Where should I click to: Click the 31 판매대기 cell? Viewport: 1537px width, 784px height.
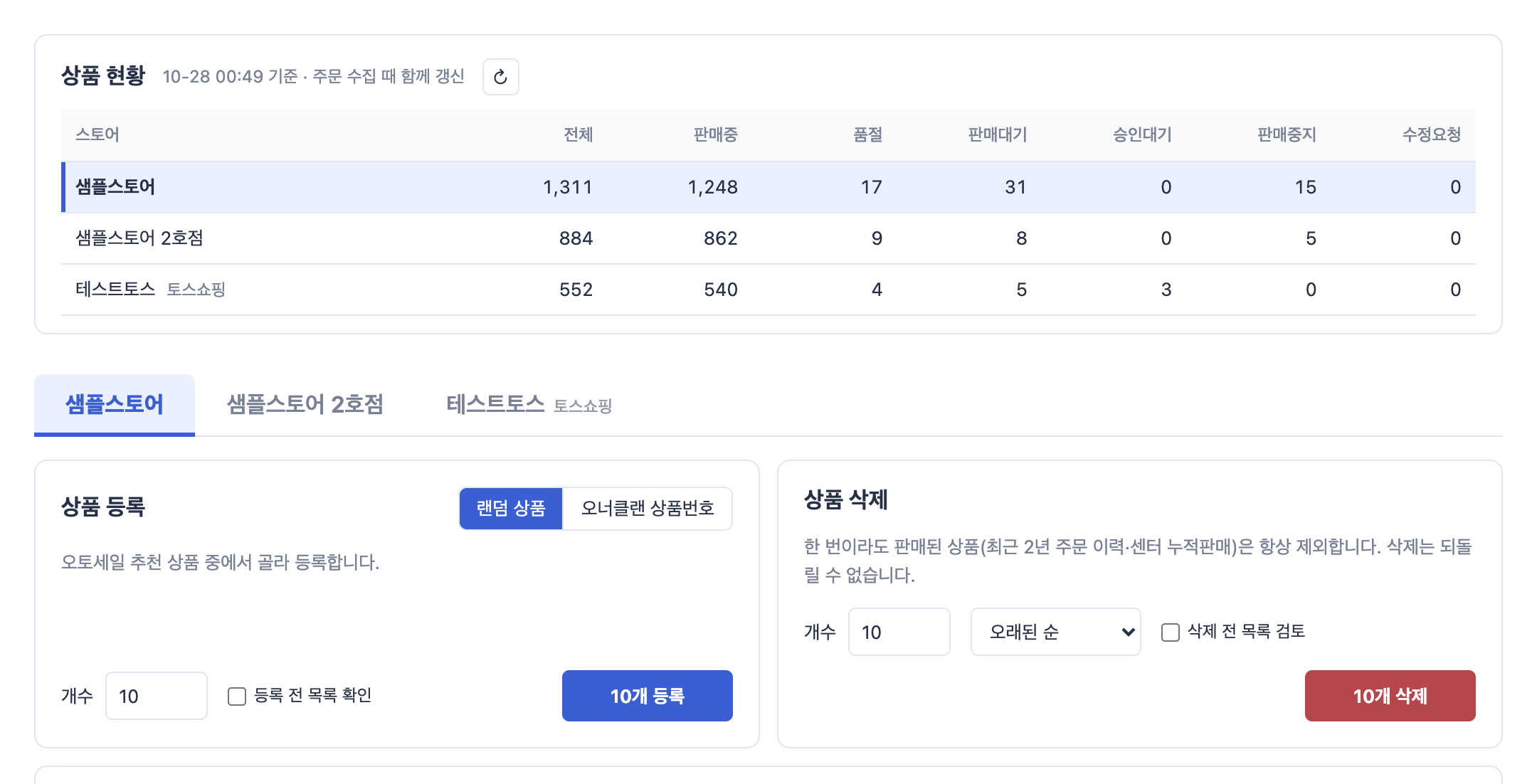1016,187
